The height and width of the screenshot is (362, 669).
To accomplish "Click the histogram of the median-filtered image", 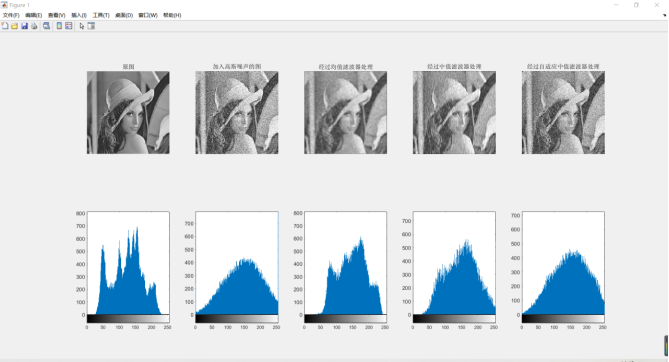I will [x=454, y=263].
